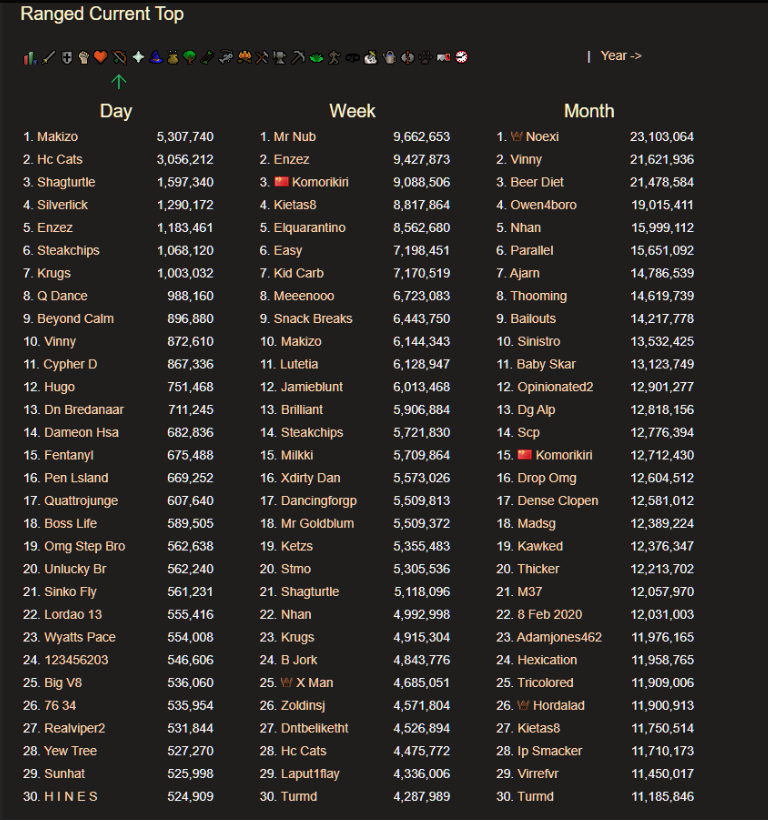
Task: Select the Cooking pot icon
Action: pyautogui.click(x=173, y=58)
